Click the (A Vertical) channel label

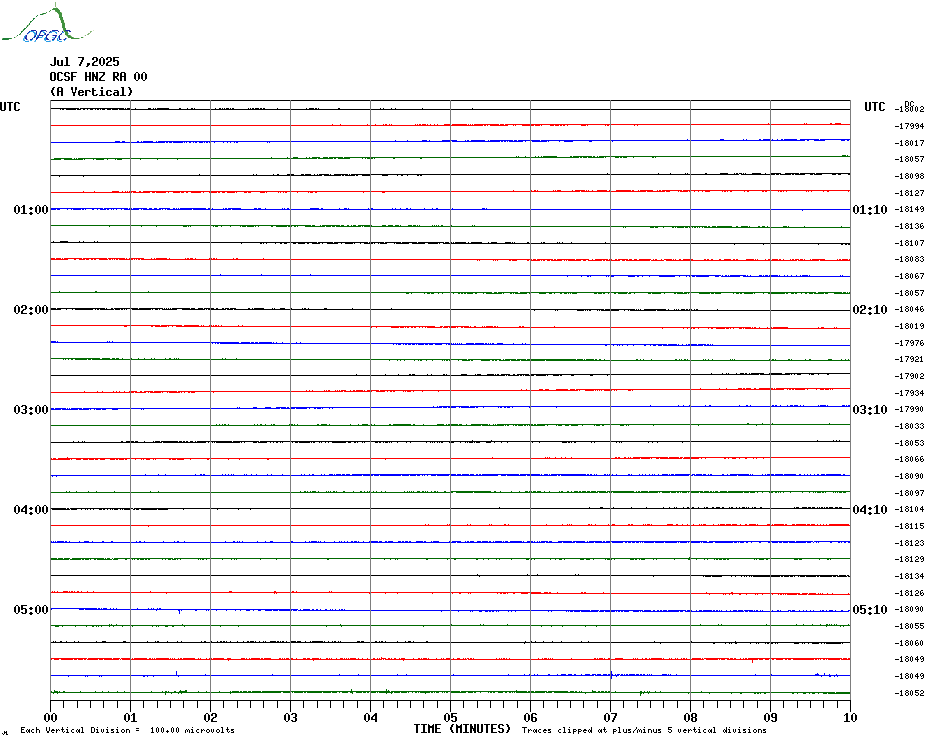click(91, 92)
